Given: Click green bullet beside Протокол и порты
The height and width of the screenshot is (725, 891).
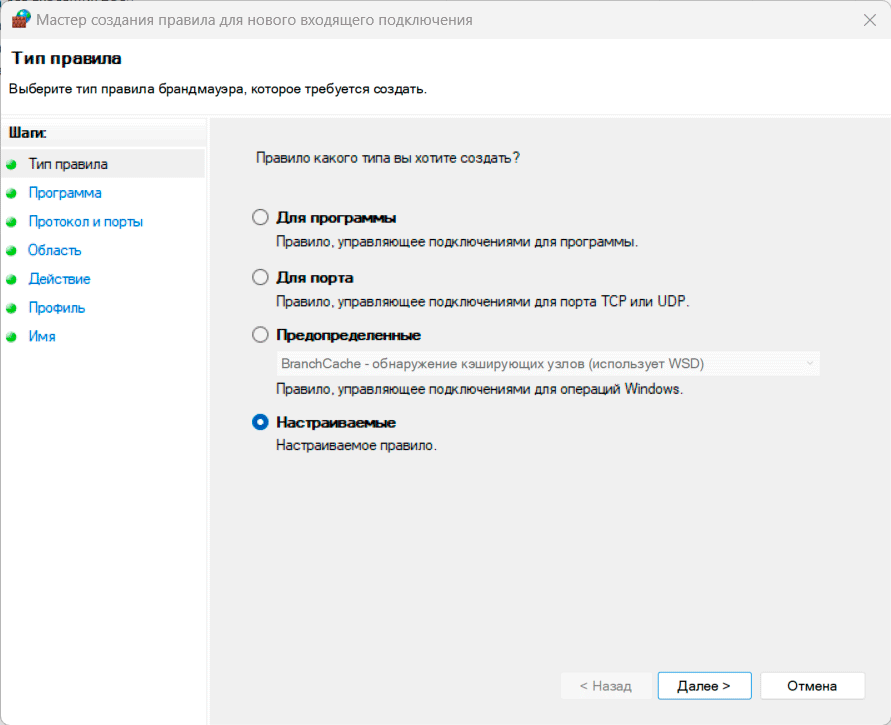Looking at the screenshot, I should 12,222.
